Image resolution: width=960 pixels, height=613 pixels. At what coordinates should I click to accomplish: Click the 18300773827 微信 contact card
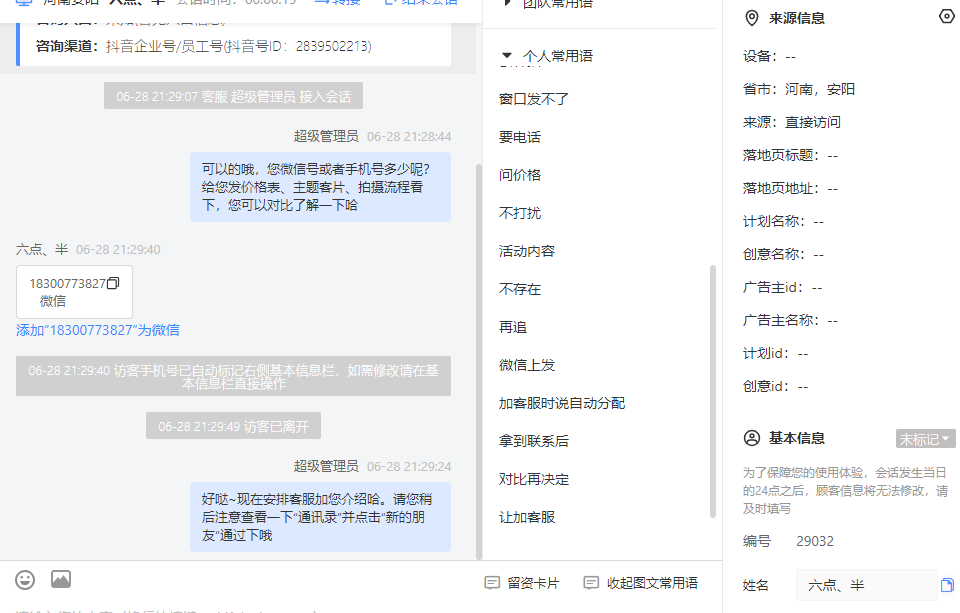pyautogui.click(x=74, y=291)
